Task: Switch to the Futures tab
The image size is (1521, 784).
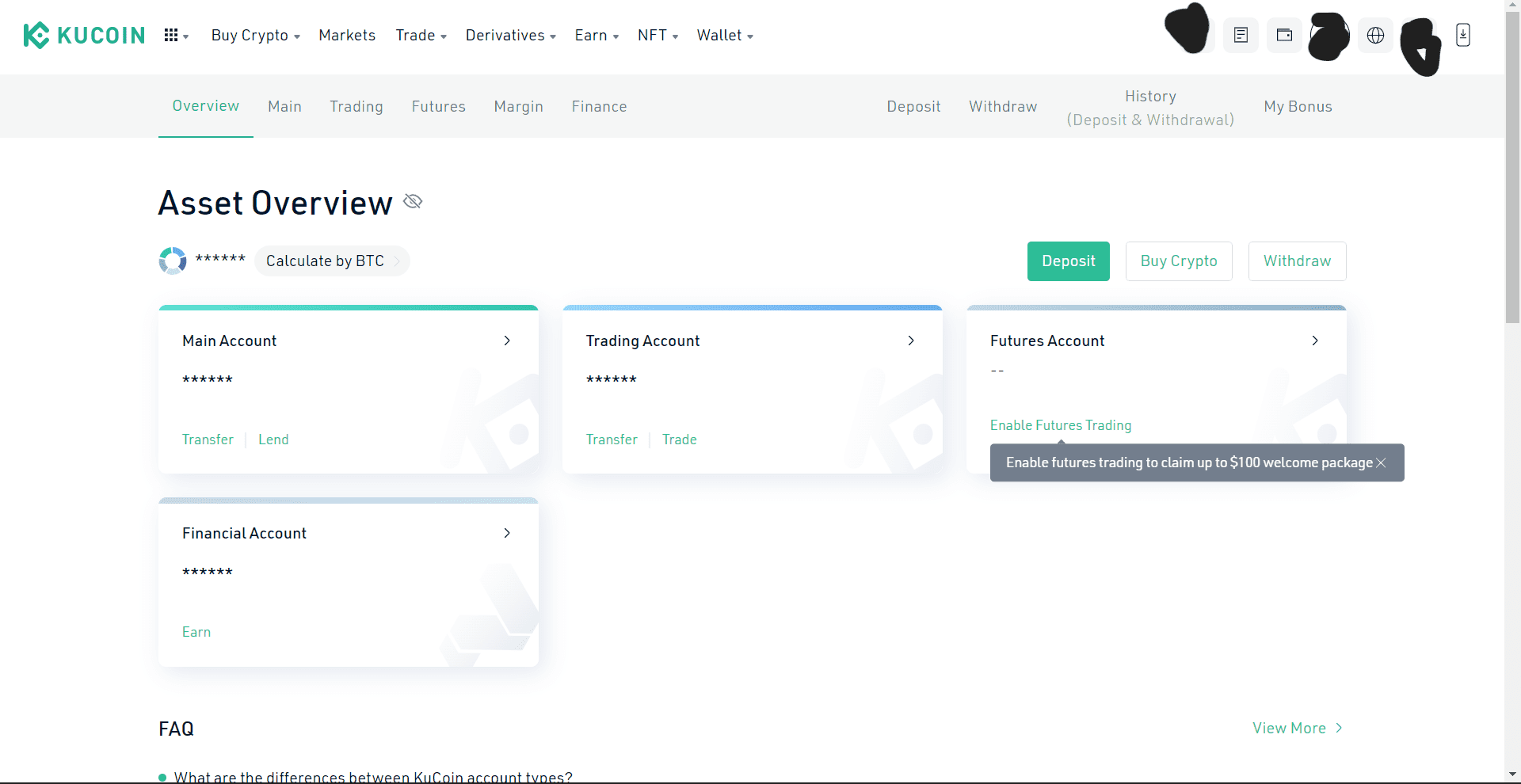Action: [x=439, y=107]
